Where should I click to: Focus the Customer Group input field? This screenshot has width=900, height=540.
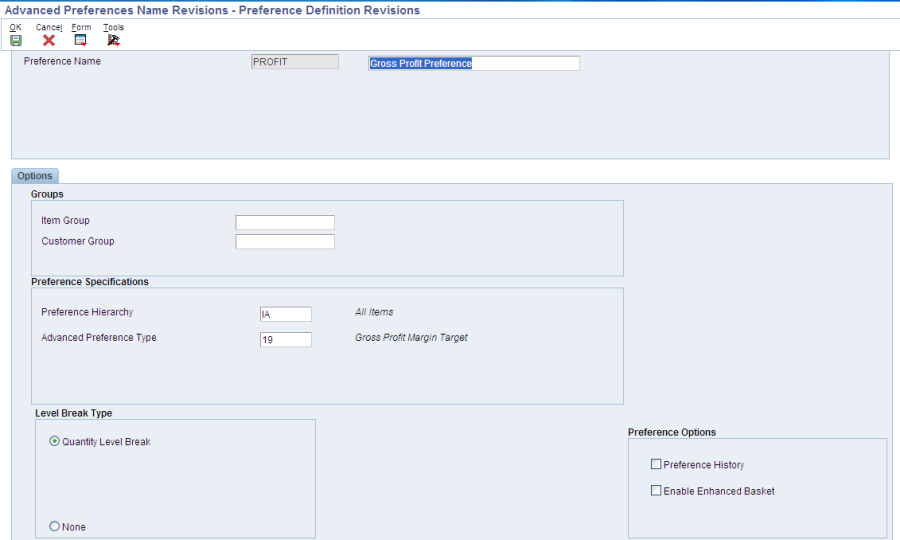click(x=285, y=242)
